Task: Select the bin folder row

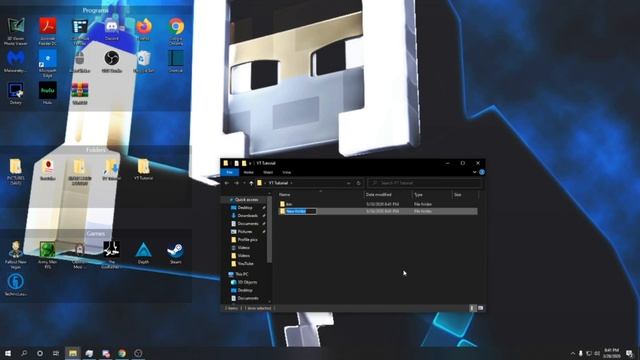Action: pyautogui.click(x=378, y=204)
